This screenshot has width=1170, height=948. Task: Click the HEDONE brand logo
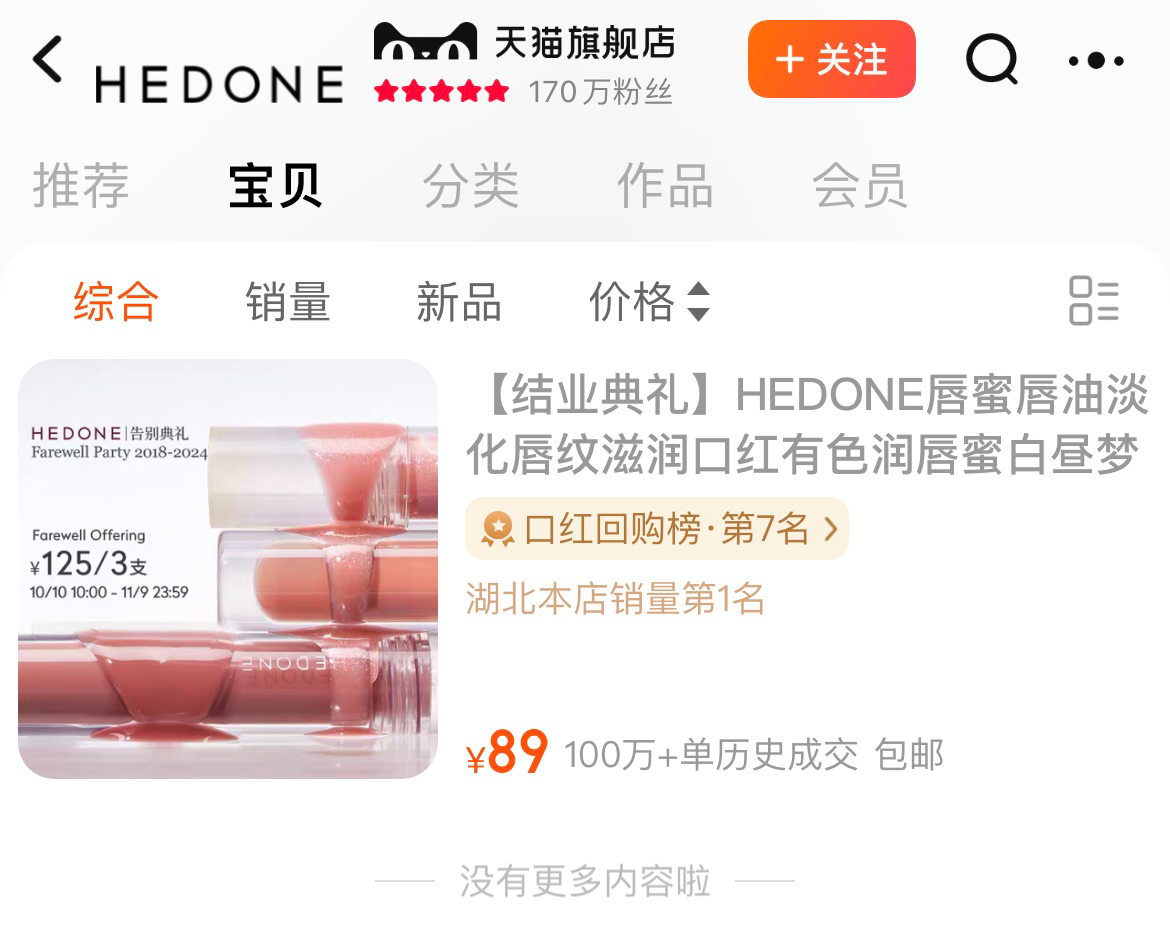[x=219, y=84]
